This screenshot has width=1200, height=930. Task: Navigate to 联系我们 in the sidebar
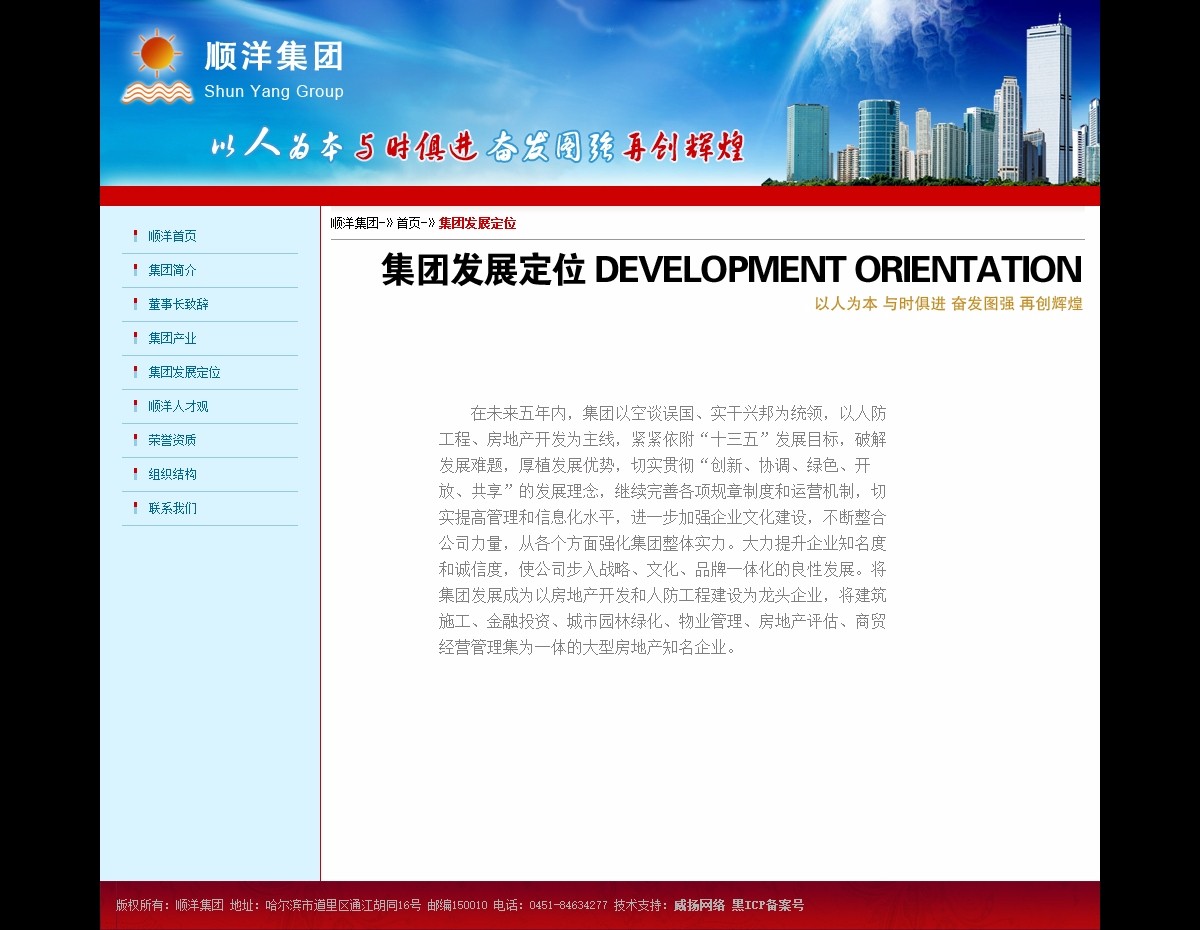click(172, 508)
